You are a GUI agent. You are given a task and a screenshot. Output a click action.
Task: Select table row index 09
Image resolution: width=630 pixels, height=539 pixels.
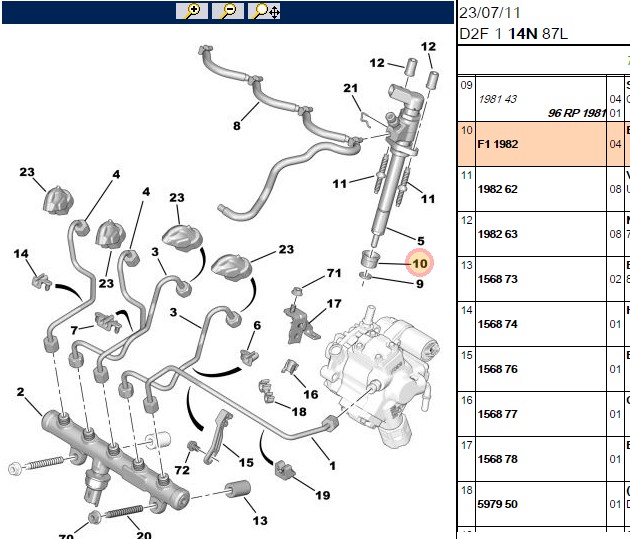(466, 86)
